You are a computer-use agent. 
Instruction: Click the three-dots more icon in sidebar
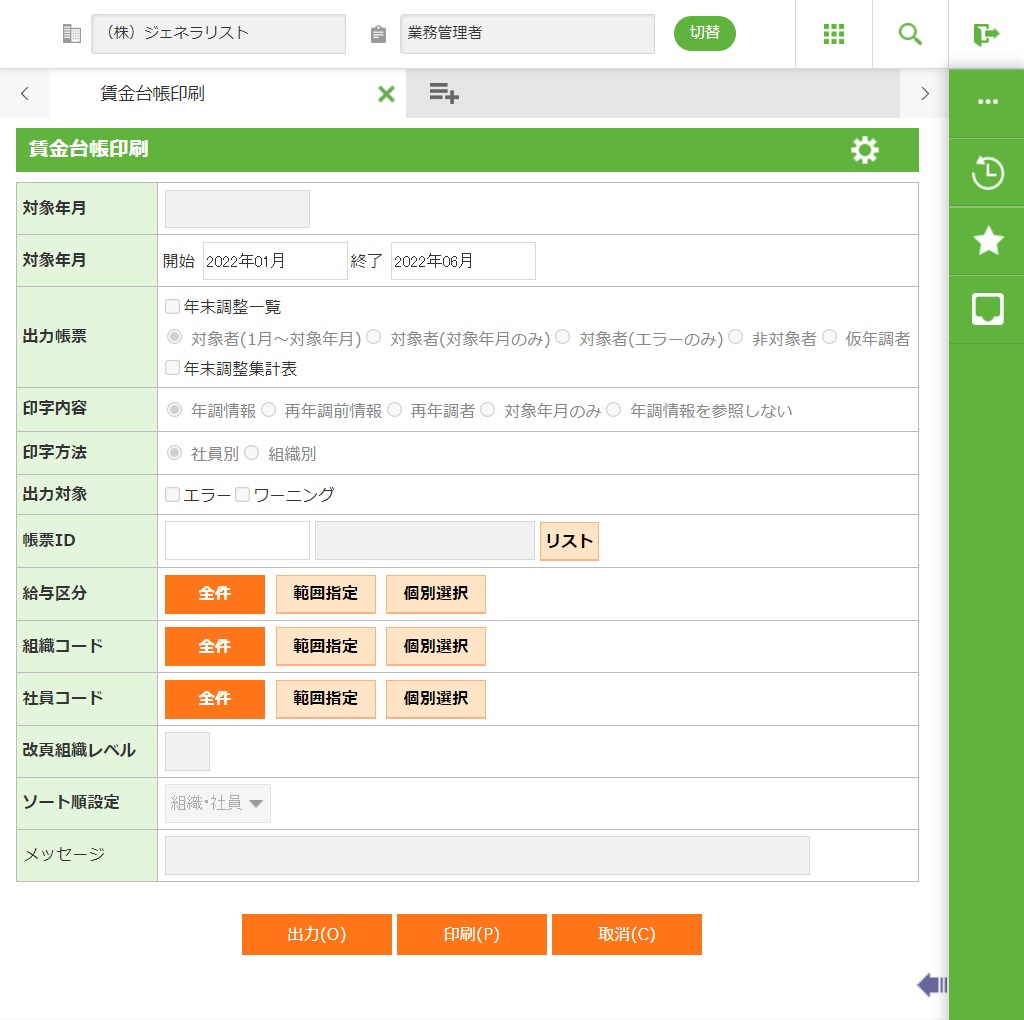987,102
